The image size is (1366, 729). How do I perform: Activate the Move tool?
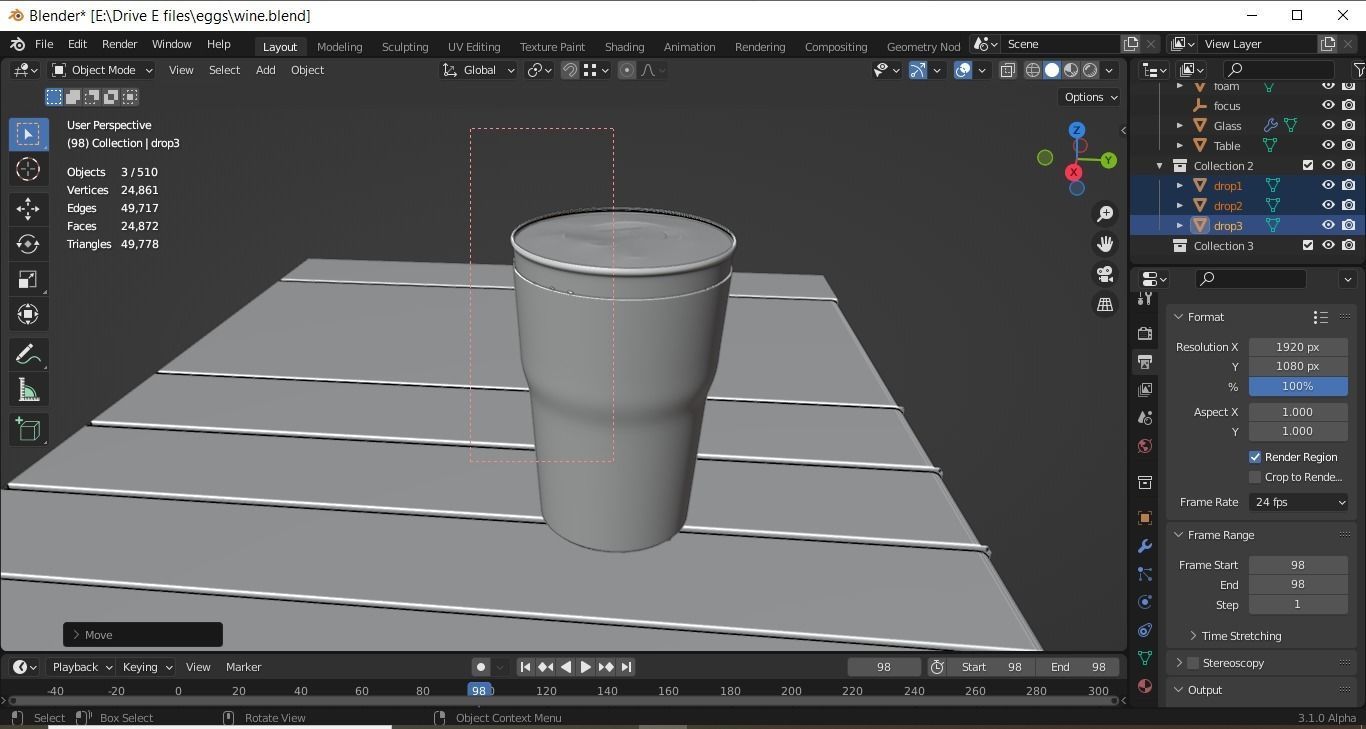pos(28,208)
